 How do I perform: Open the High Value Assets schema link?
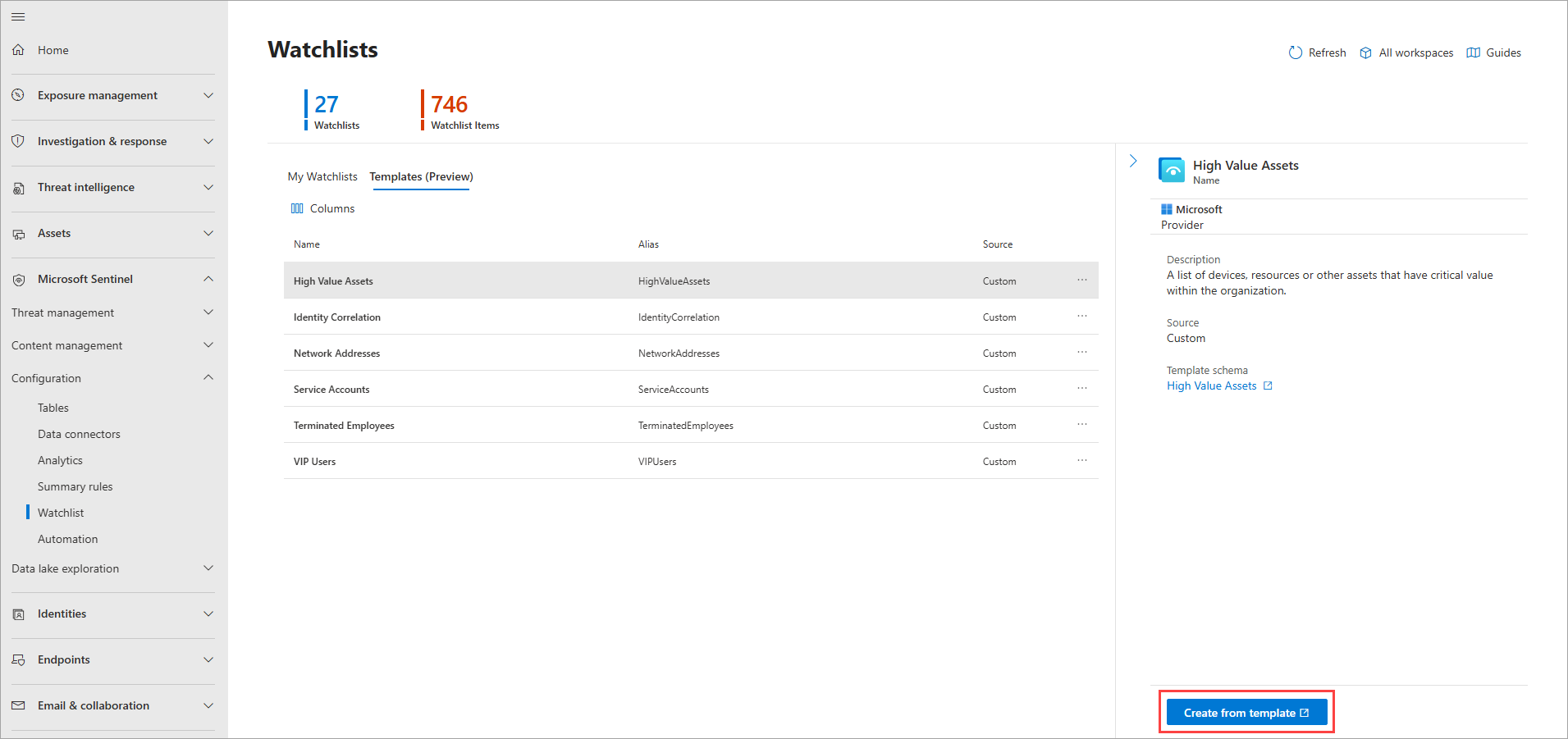point(1212,385)
